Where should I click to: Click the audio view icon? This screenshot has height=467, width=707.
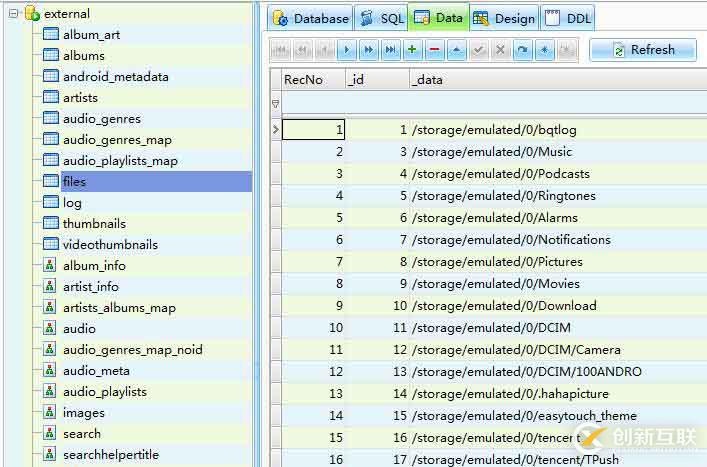50,328
